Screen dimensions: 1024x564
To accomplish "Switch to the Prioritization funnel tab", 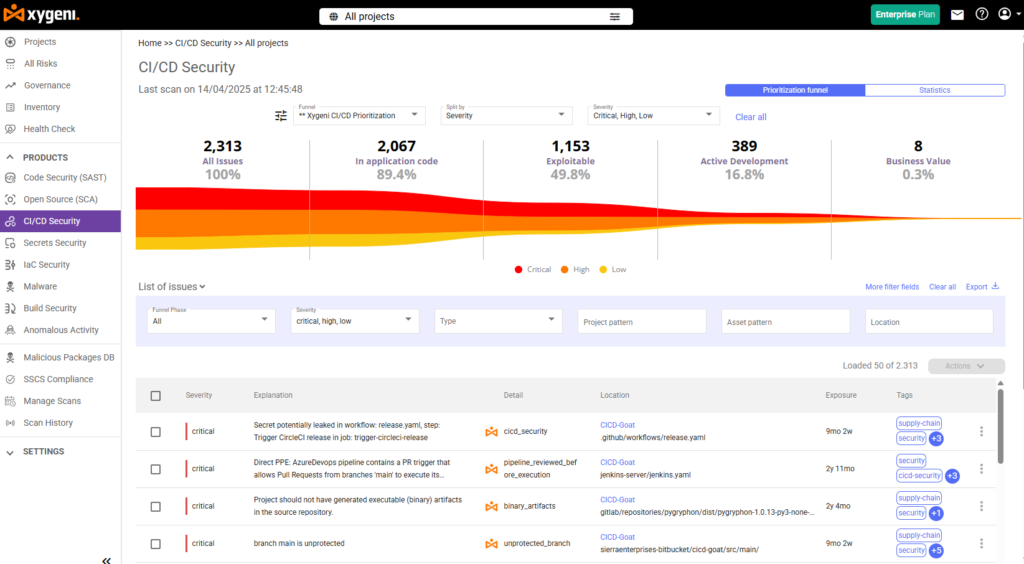I will tap(795, 90).
